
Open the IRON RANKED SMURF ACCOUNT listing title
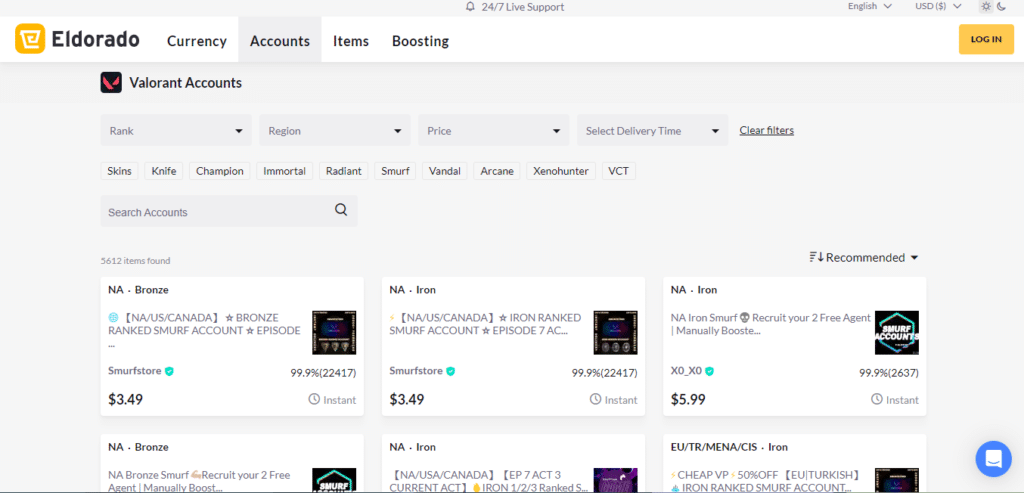[x=485, y=324]
